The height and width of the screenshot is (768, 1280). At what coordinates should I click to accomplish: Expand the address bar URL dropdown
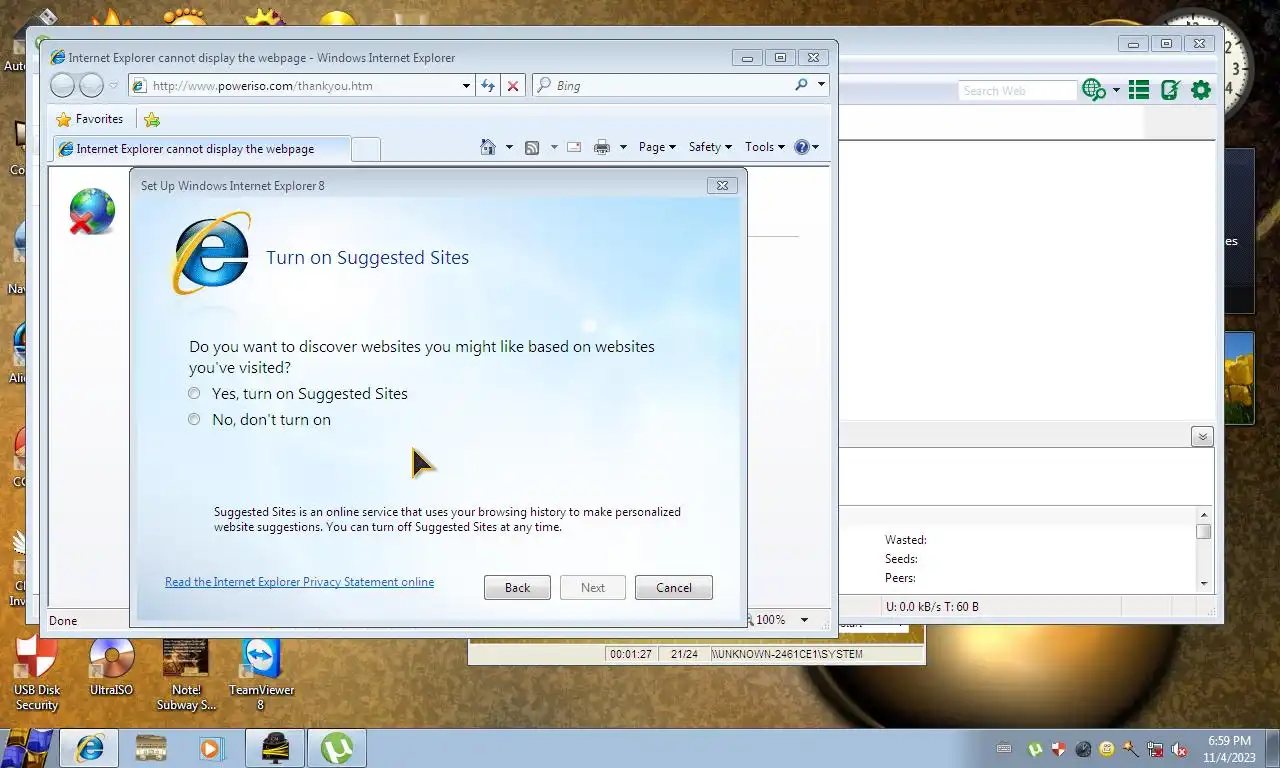[x=466, y=86]
